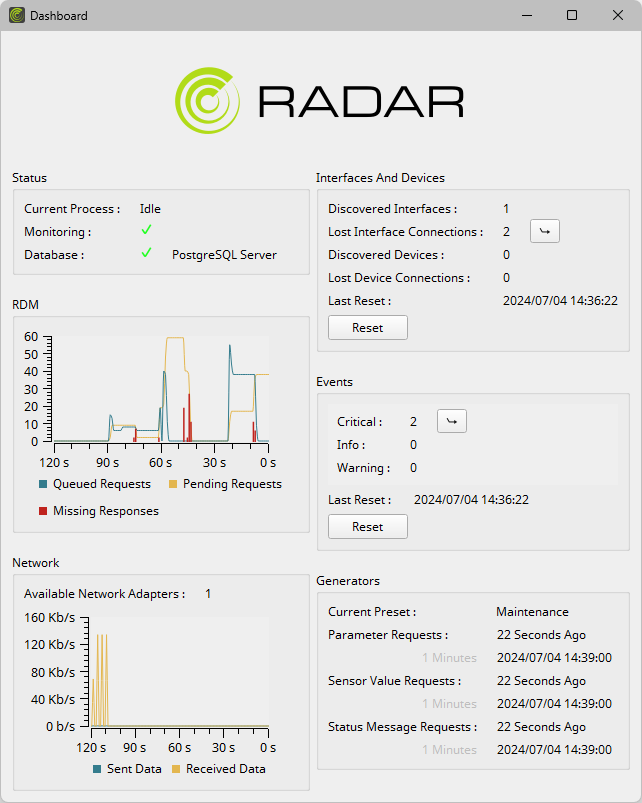Click the '1 Minutes' interval under Sensor Value Requests
The image size is (642, 803).
(x=450, y=704)
